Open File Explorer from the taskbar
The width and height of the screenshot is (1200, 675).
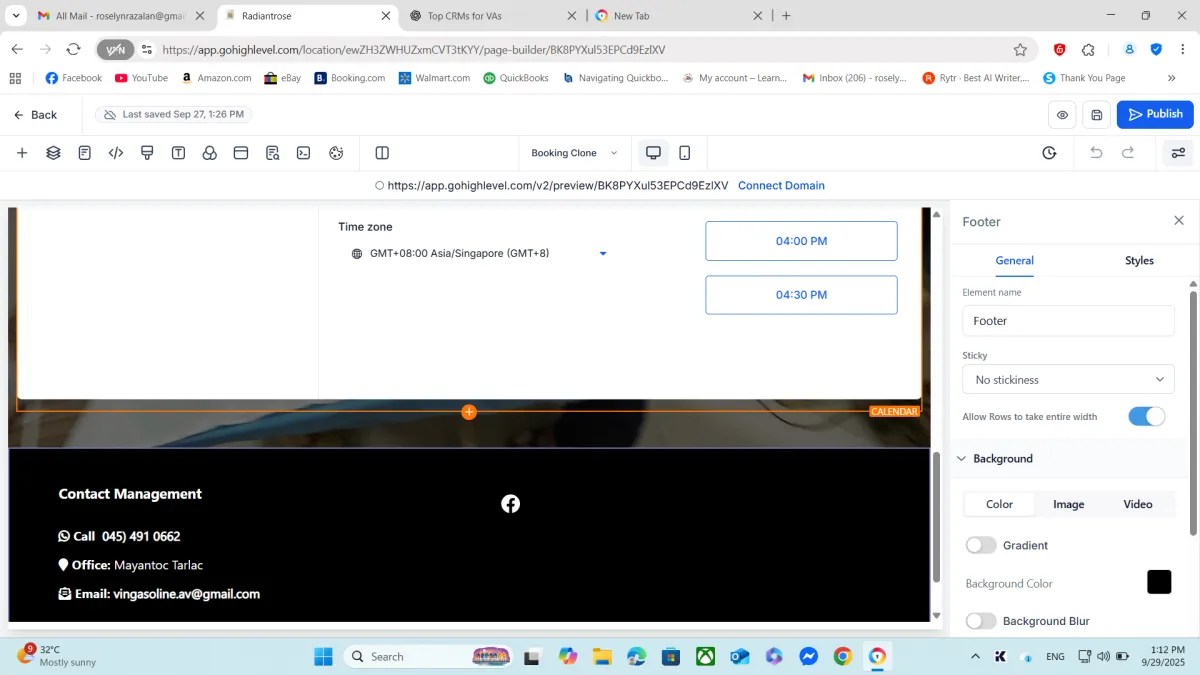[x=602, y=657]
